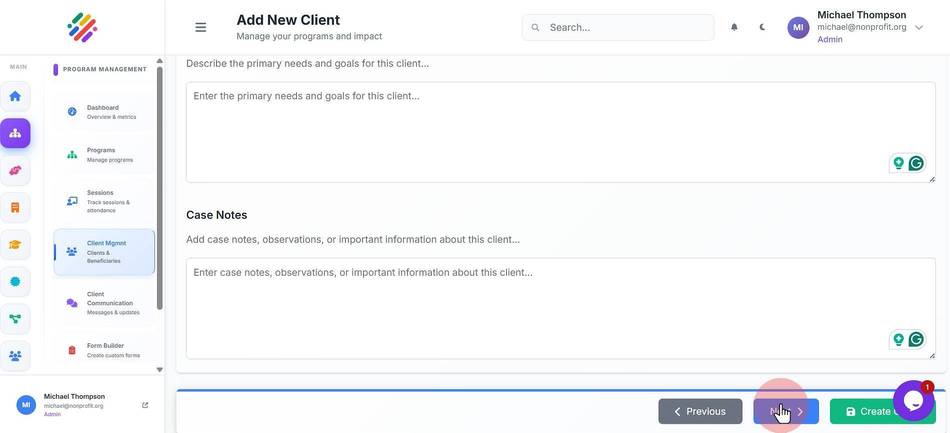Select Client Mgmnt menu item
Image resolution: width=950 pixels, height=433 pixels.
pyautogui.click(x=104, y=252)
